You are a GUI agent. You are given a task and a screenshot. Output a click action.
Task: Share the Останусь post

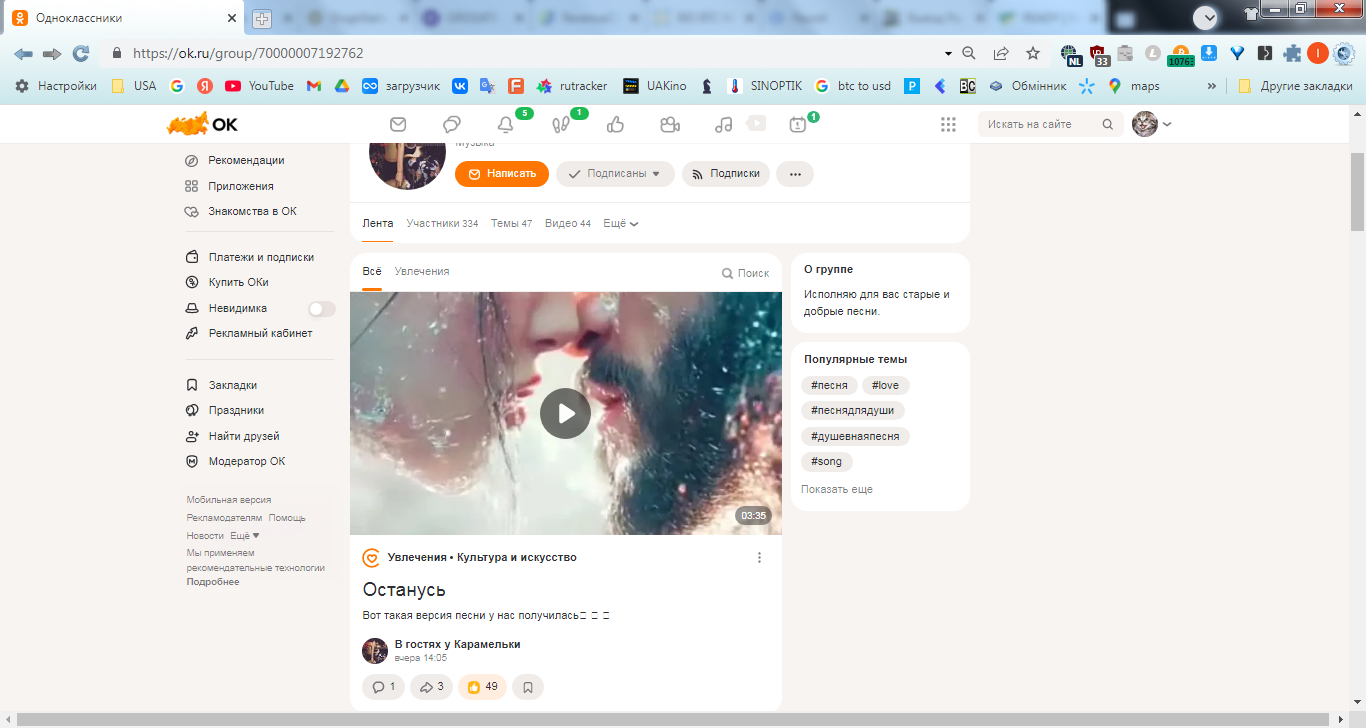(x=431, y=687)
